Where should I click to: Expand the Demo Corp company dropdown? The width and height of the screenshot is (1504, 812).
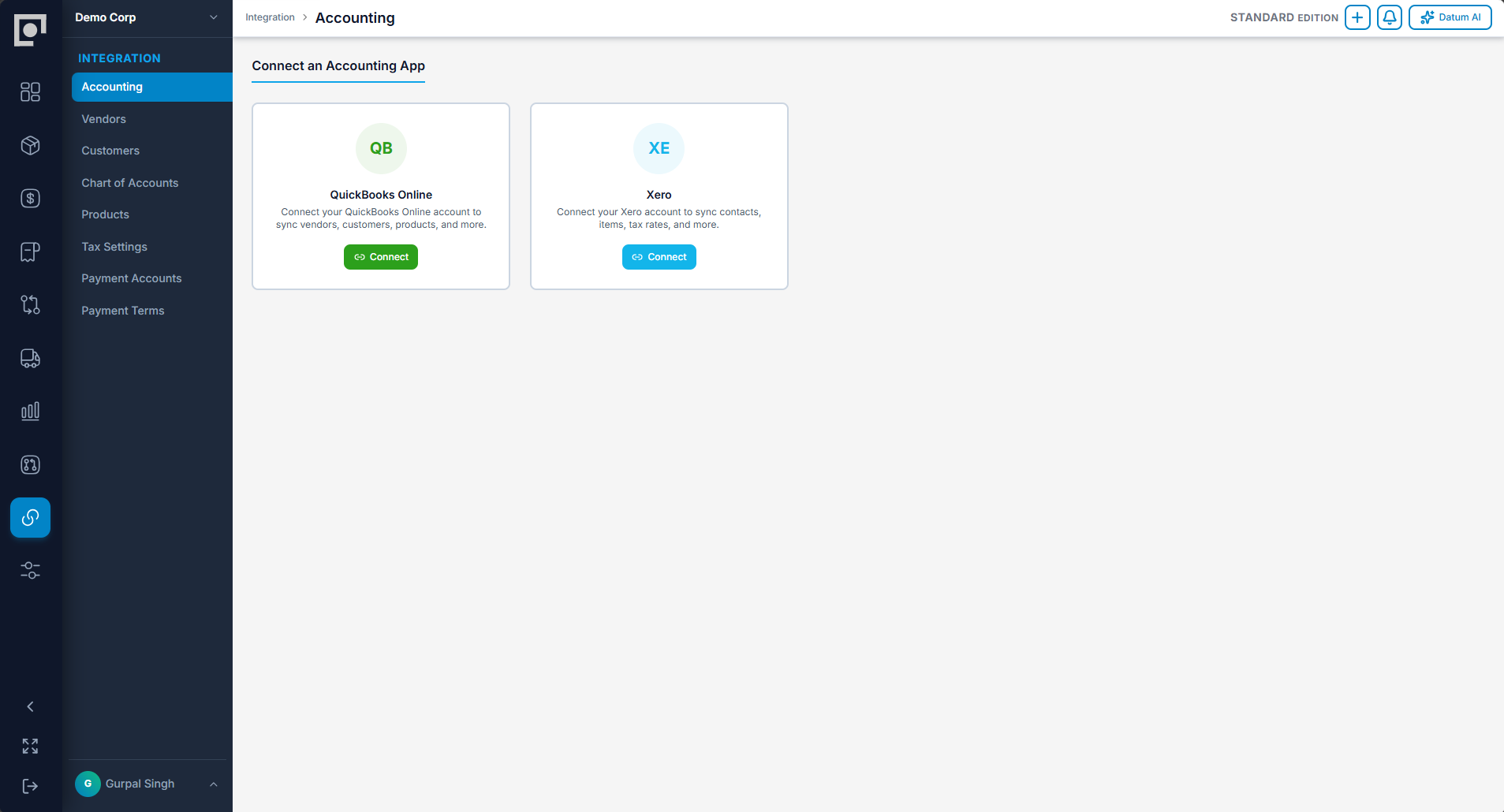coord(147,17)
